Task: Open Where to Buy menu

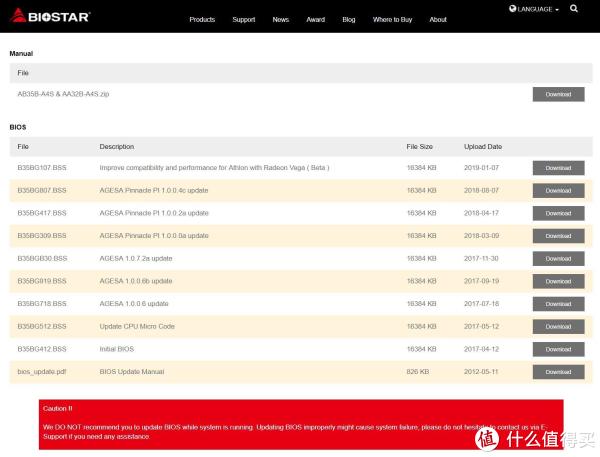Action: click(392, 20)
